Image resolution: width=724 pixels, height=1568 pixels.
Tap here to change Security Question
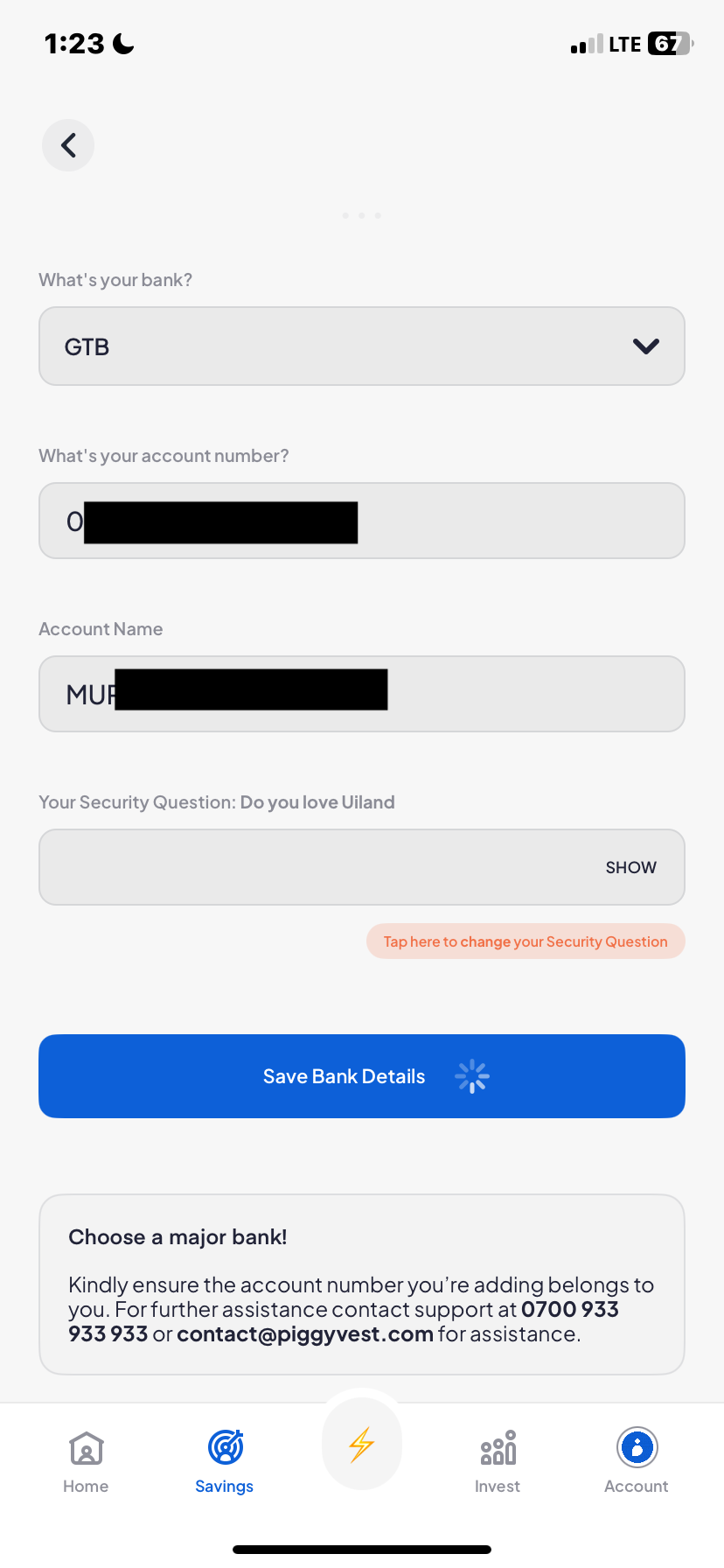(x=526, y=941)
